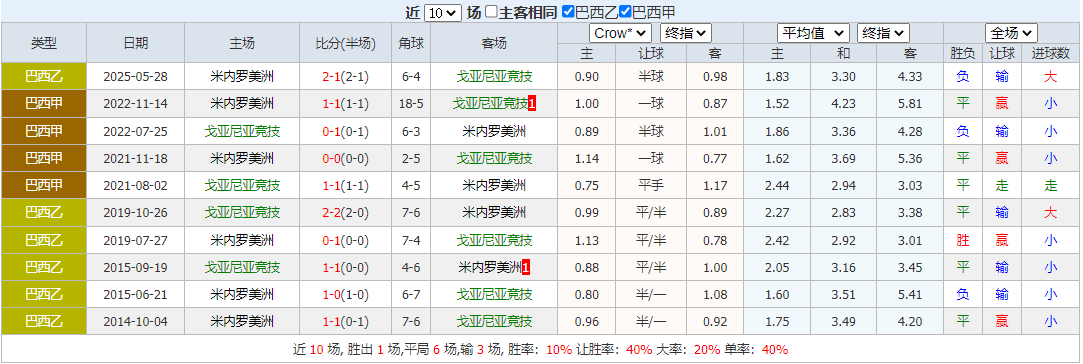Open the Crow* bookmaker dropdown
This screenshot has width=1083, height=364.
point(620,33)
